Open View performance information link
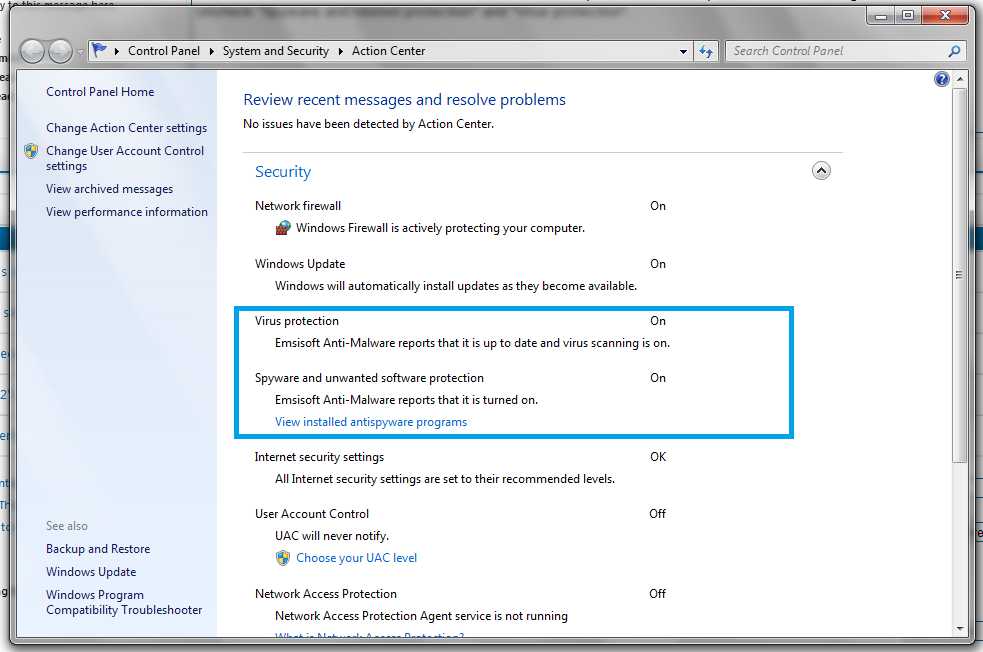Screen dimensions: 983x652 click(127, 212)
